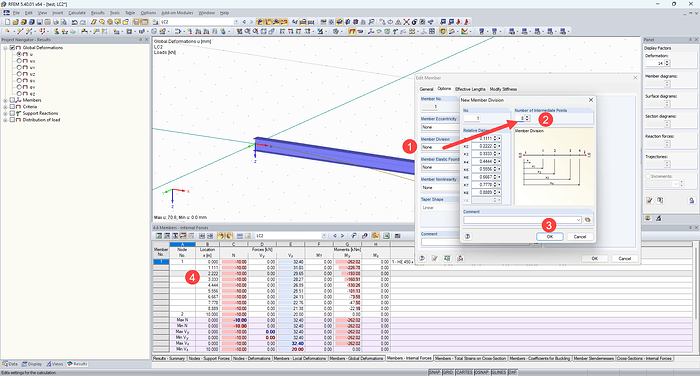Click OK in Edit Member dialog
The width and height of the screenshot is (700, 376).
595,258
